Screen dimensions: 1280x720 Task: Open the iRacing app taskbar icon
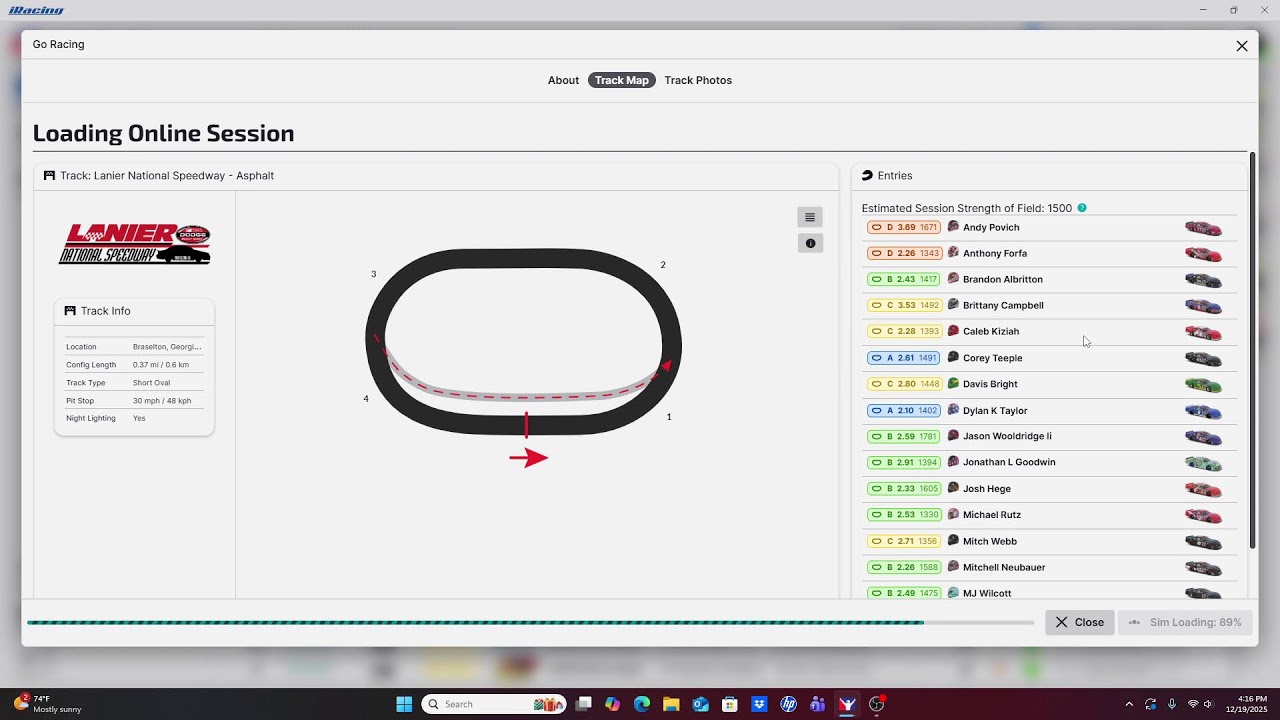pyautogui.click(x=847, y=704)
